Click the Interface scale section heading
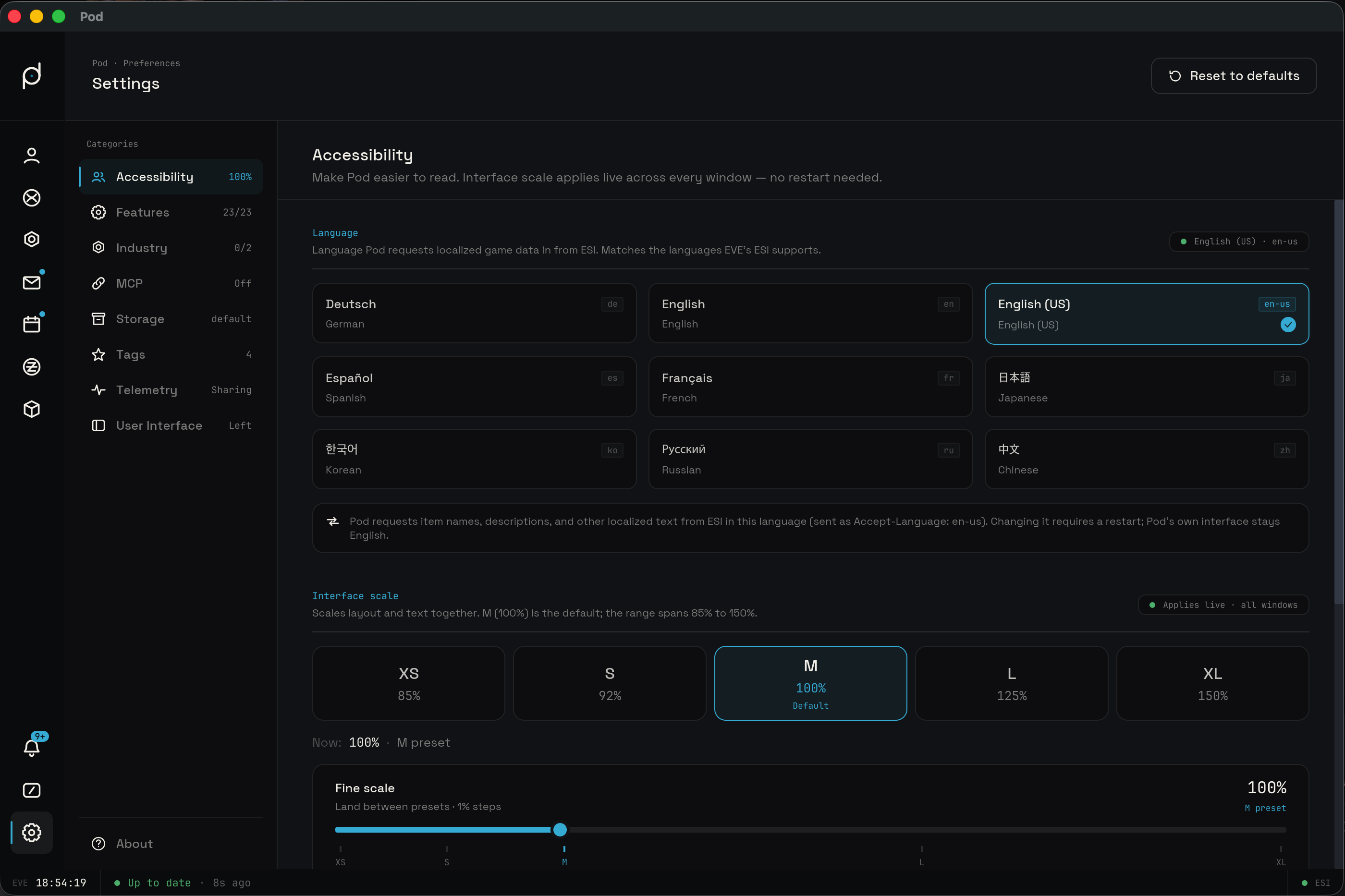The width and height of the screenshot is (1345, 896). [355, 596]
